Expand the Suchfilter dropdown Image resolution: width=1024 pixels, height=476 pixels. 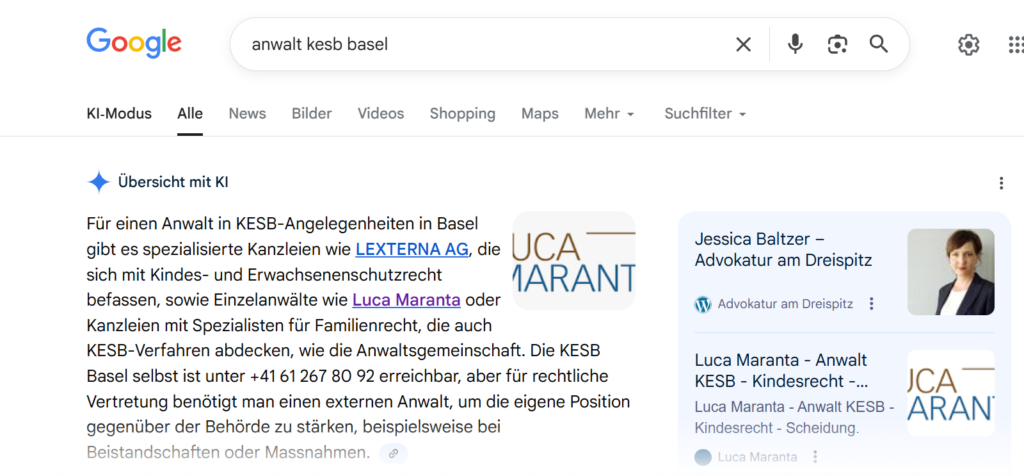pyautogui.click(x=705, y=114)
